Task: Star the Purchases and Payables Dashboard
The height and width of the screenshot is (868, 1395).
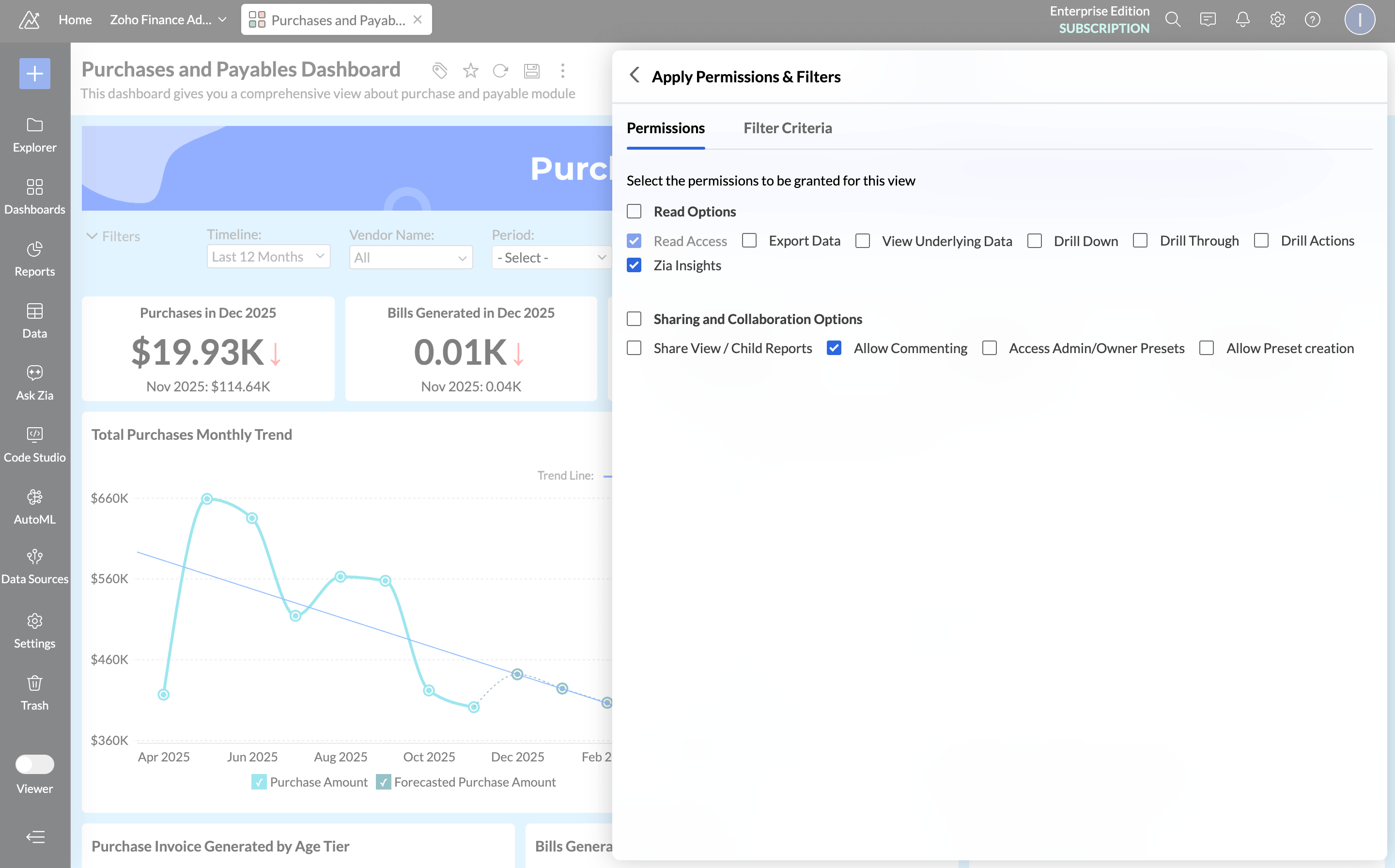Action: pos(470,71)
